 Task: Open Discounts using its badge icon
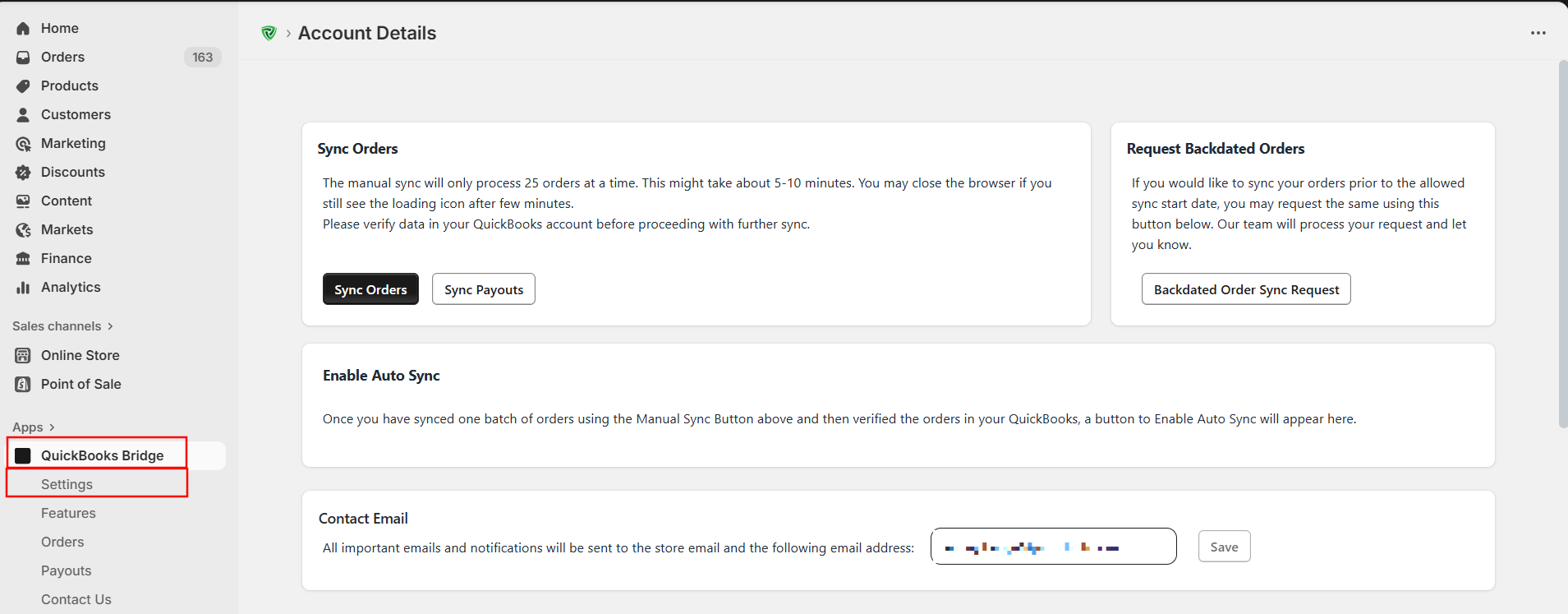point(23,172)
